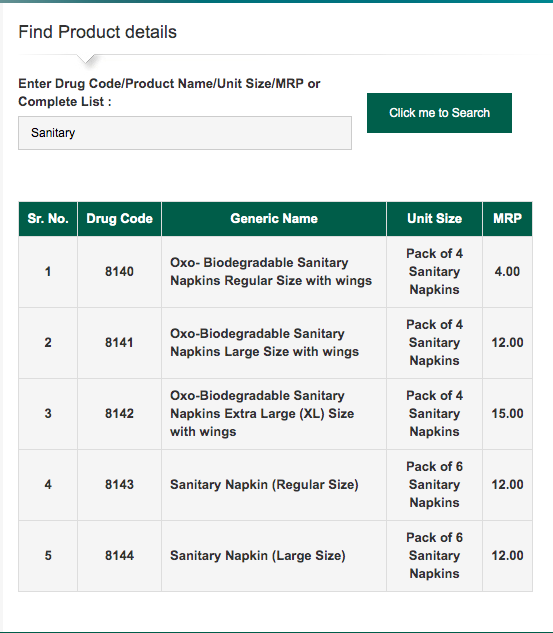Select the 15.00 MRP cell
553x633 pixels.
pyautogui.click(x=507, y=414)
